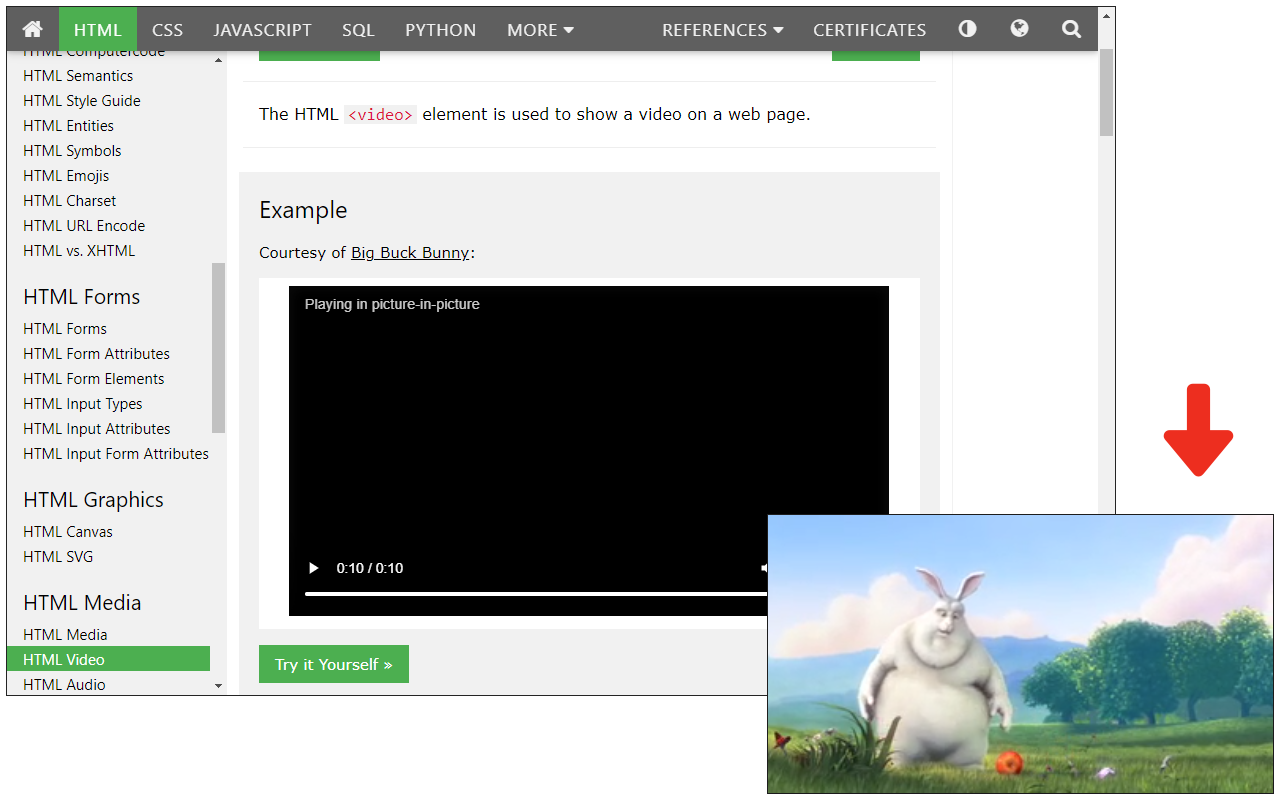Go to the PYTHON tutorial
The width and height of the screenshot is (1280, 800).
[x=440, y=30]
